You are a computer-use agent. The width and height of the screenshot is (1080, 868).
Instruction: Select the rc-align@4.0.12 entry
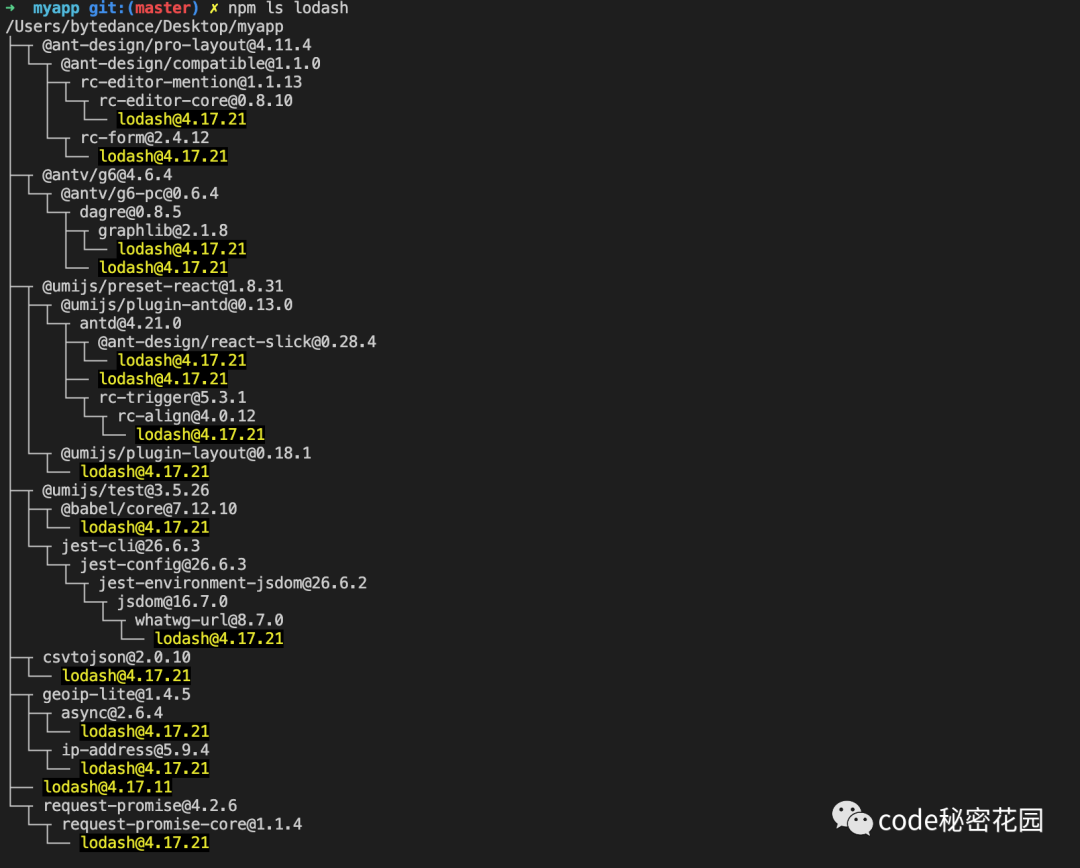click(186, 416)
